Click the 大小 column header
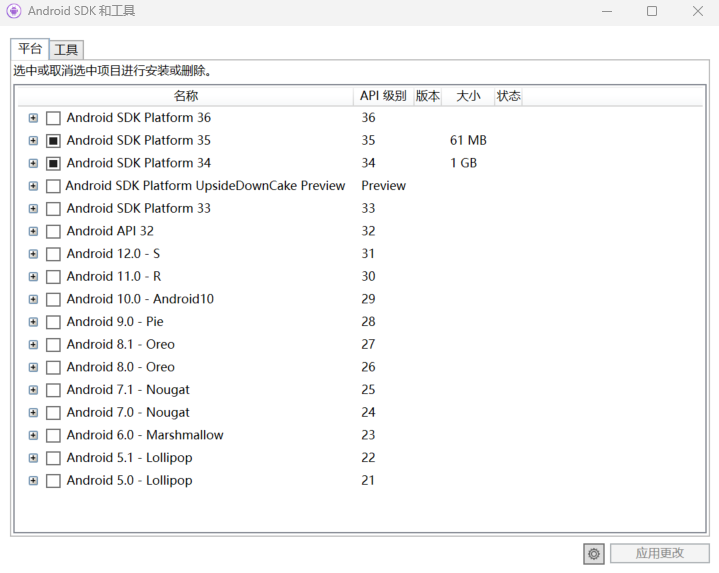 pyautogui.click(x=468, y=96)
